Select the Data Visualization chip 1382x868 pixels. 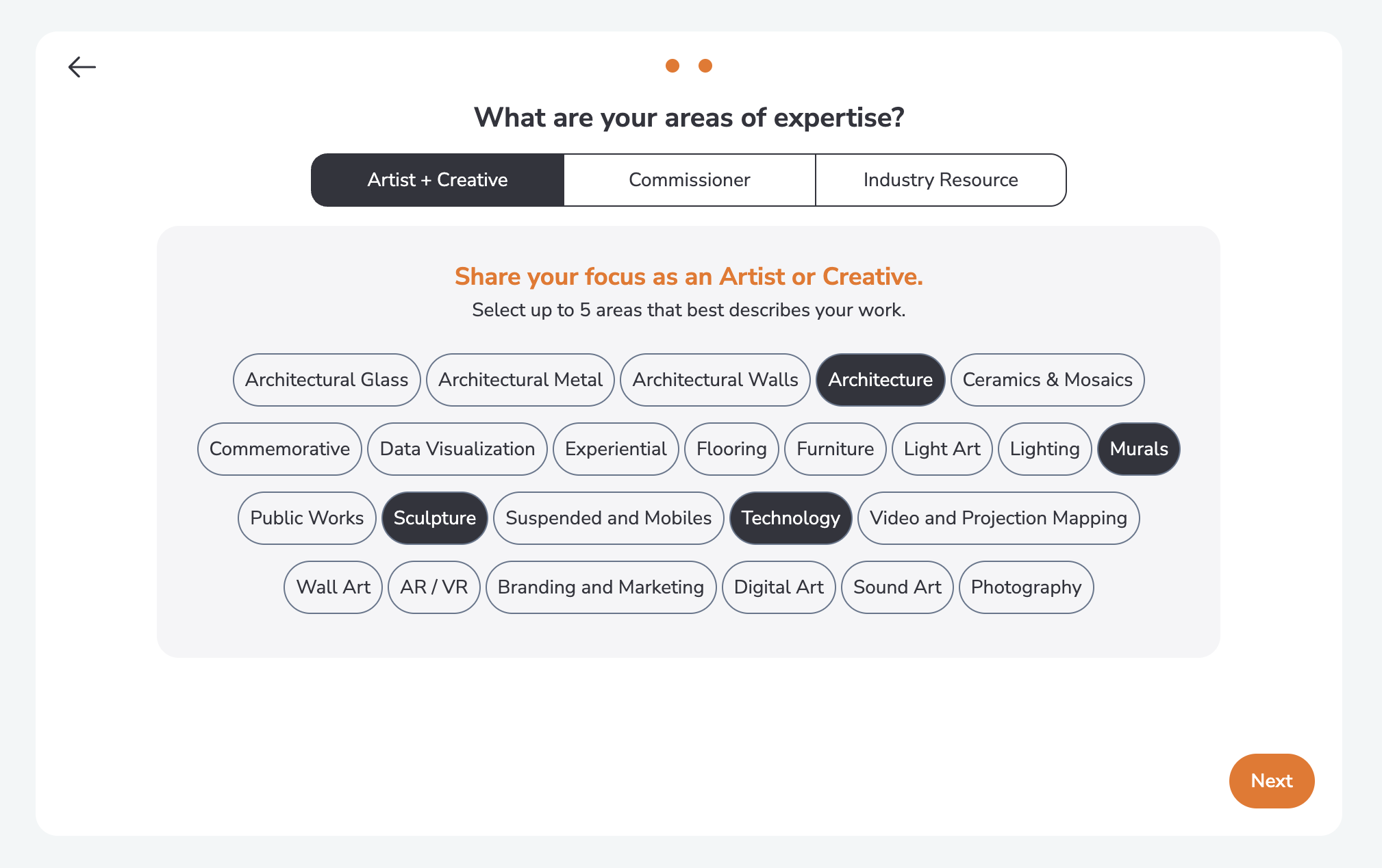[x=457, y=449]
